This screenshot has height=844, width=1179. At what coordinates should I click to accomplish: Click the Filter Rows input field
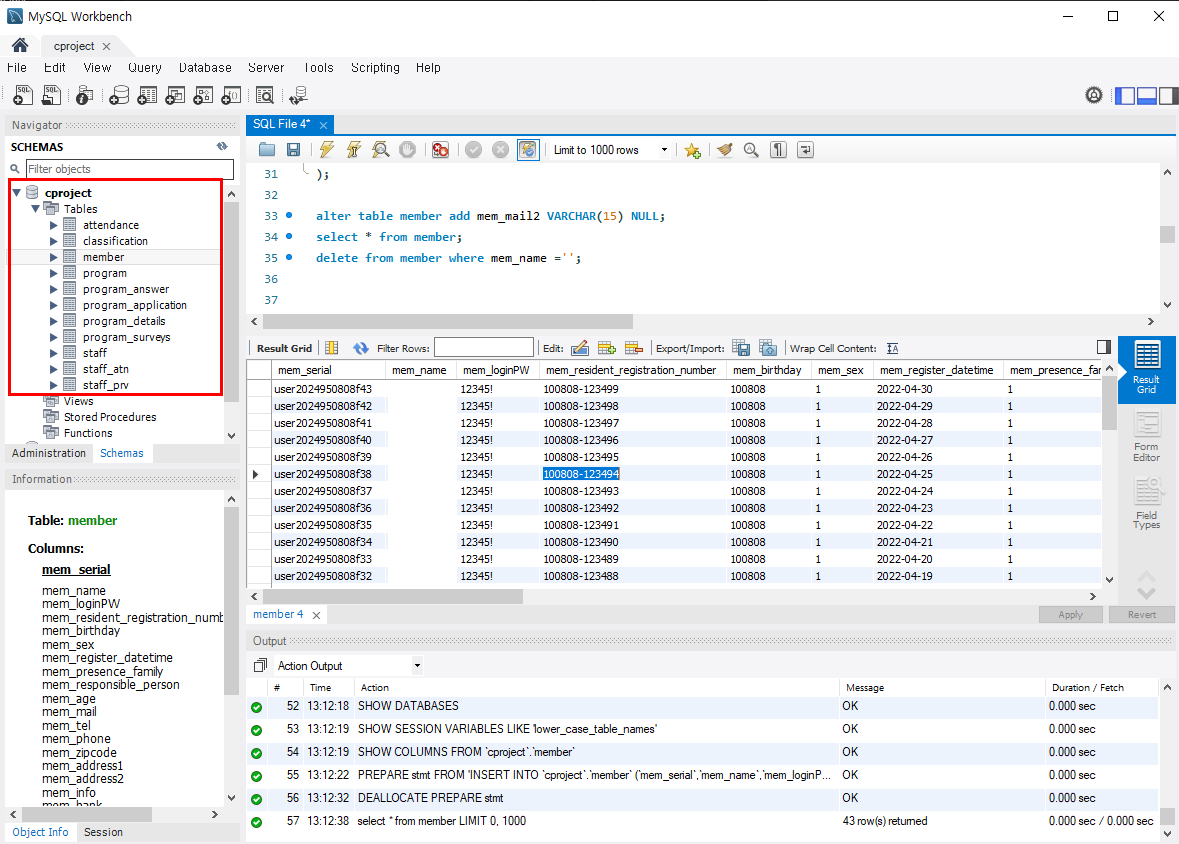(x=484, y=348)
